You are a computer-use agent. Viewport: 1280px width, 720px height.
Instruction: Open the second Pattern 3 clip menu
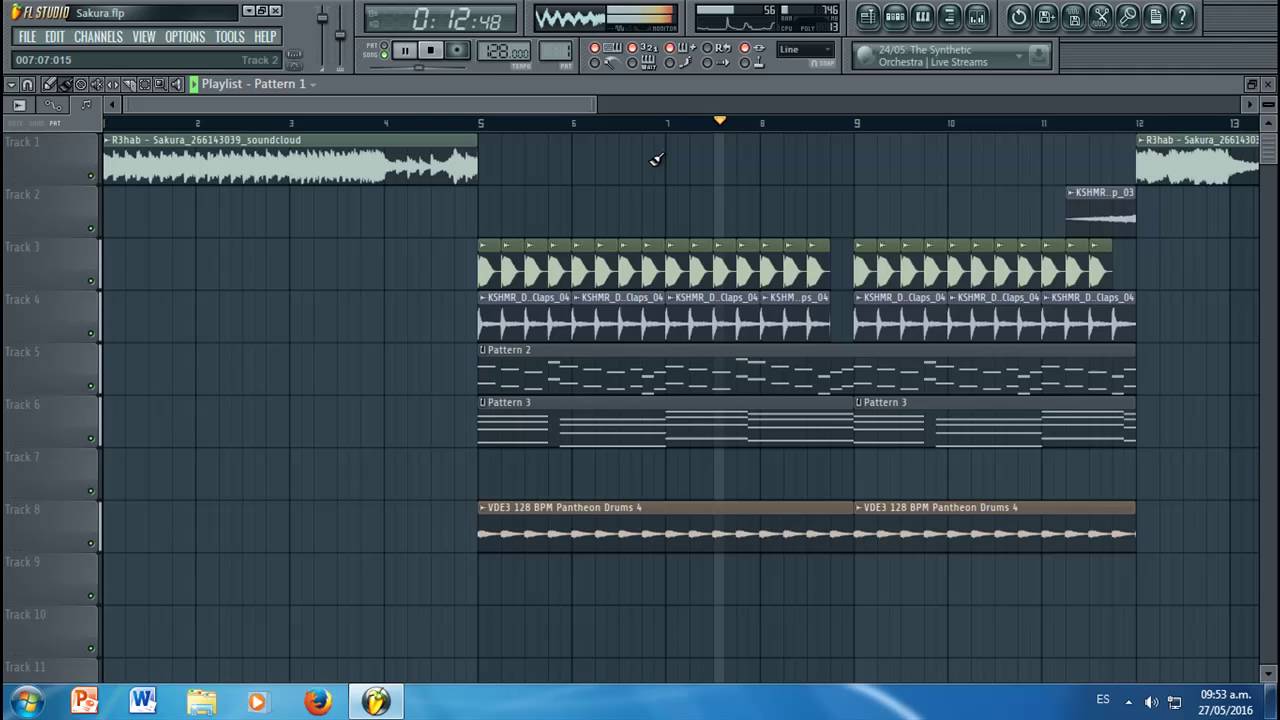pos(860,402)
